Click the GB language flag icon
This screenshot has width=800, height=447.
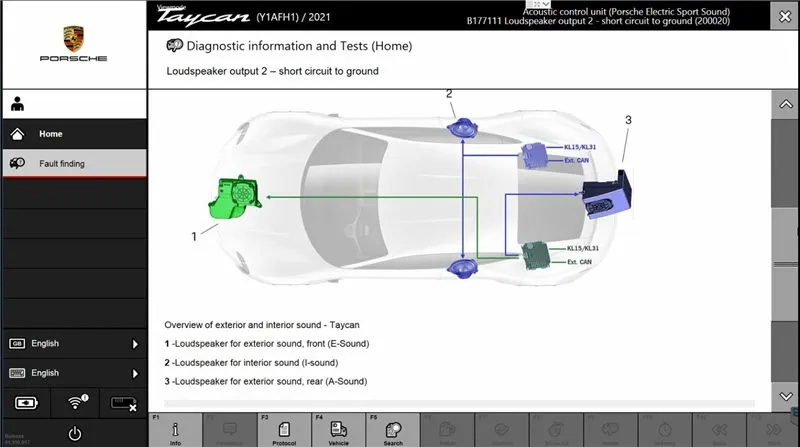click(x=17, y=343)
